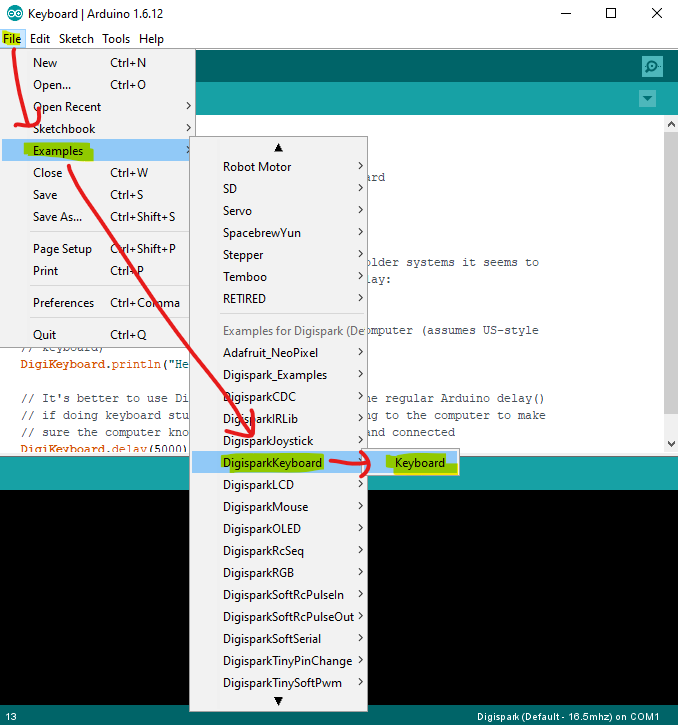
Task: Select the Examples menu entry
Action: point(96,151)
